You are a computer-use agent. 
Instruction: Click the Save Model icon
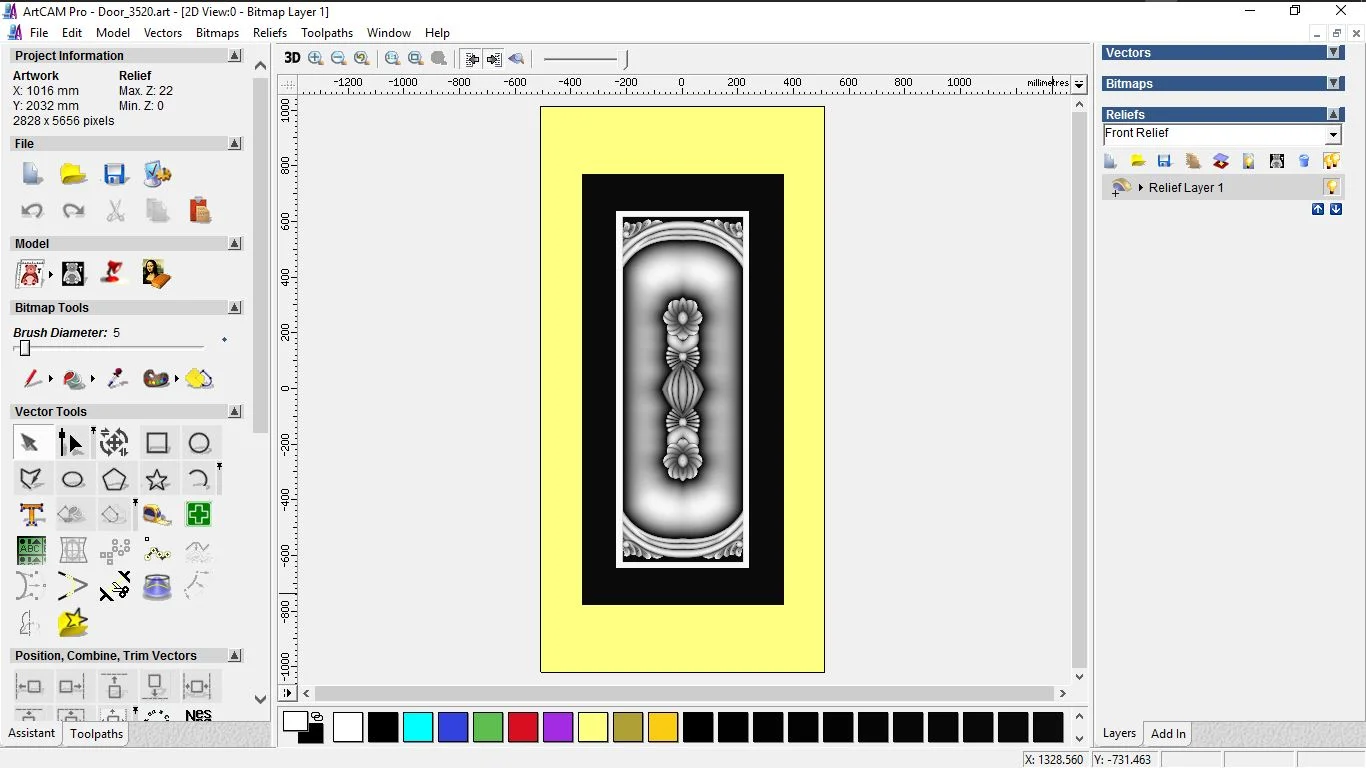pos(115,173)
